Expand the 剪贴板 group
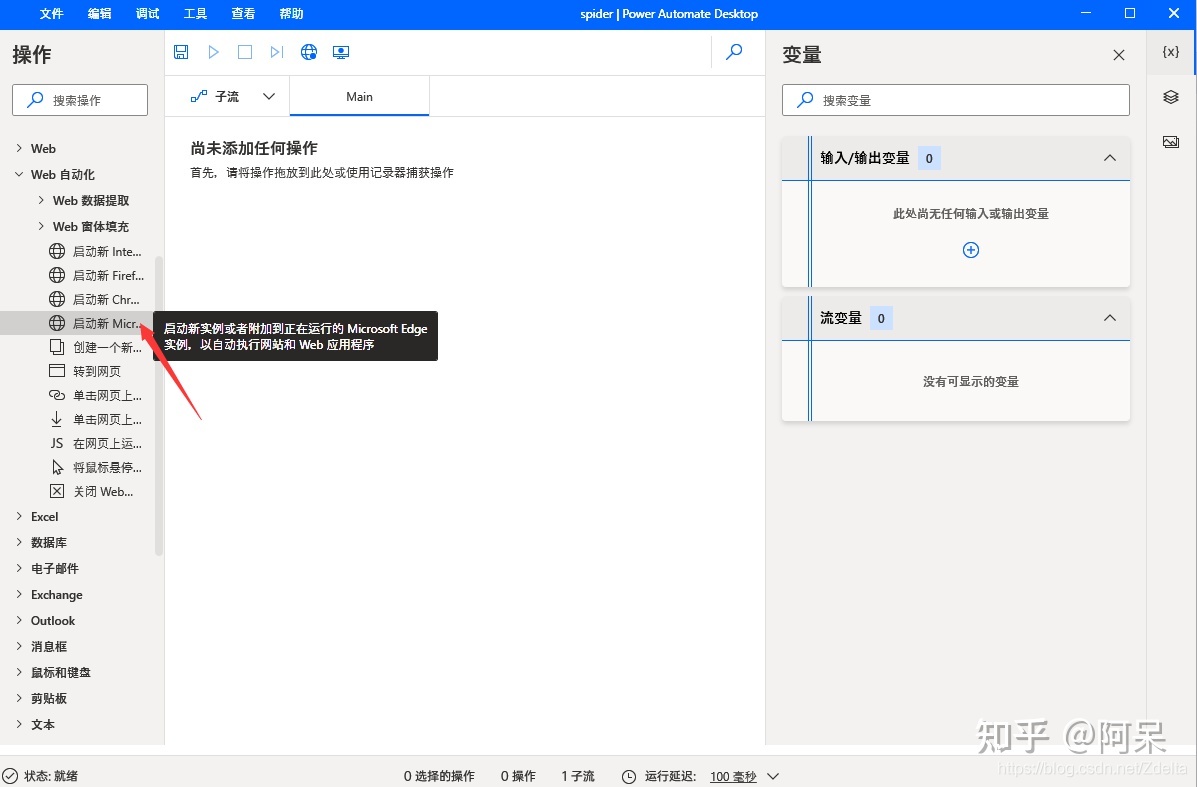The height and width of the screenshot is (787, 1197). pyautogui.click(x=19, y=698)
